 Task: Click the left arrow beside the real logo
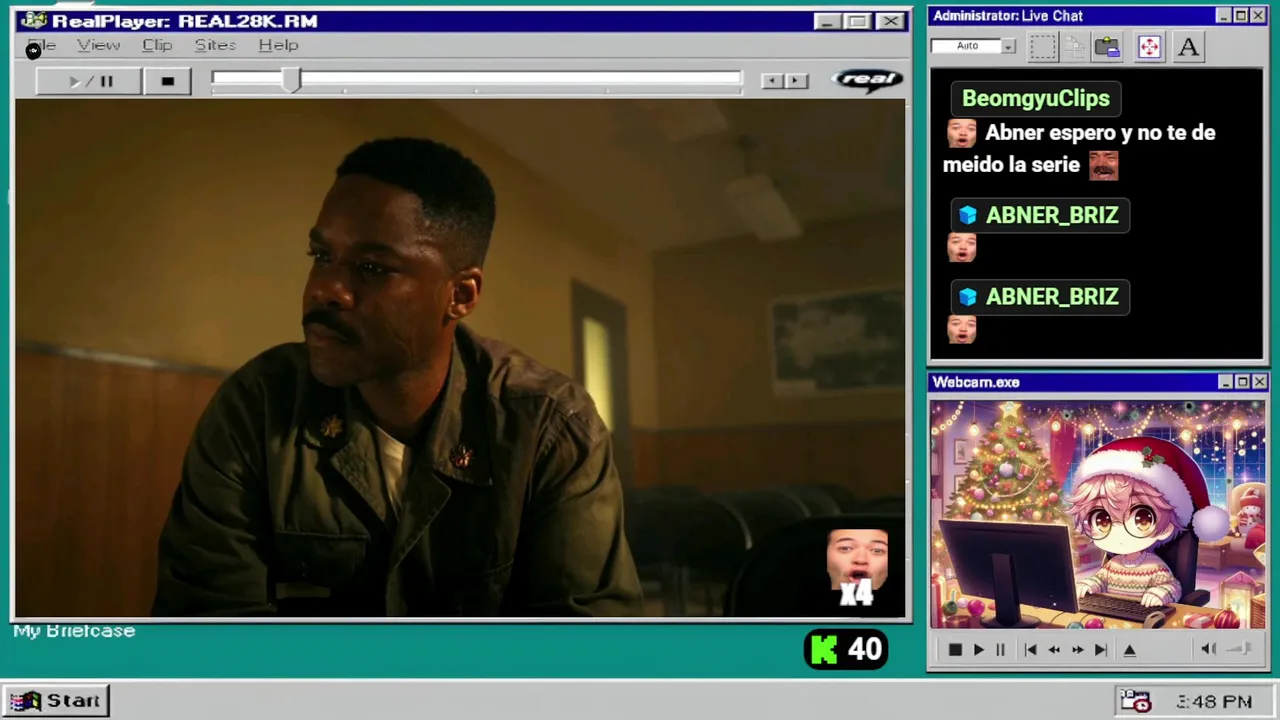[771, 81]
